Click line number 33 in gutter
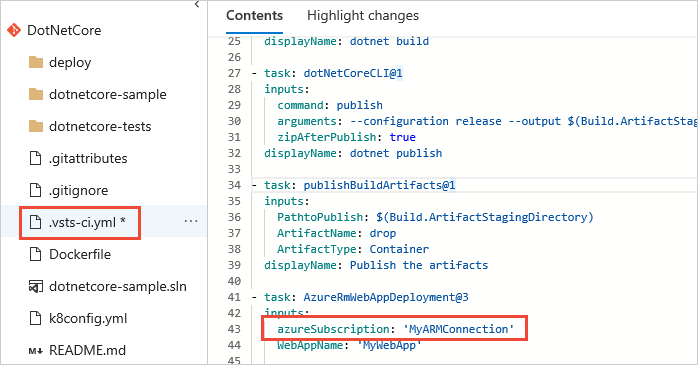Viewport: 698px width, 365px height. (x=234, y=169)
